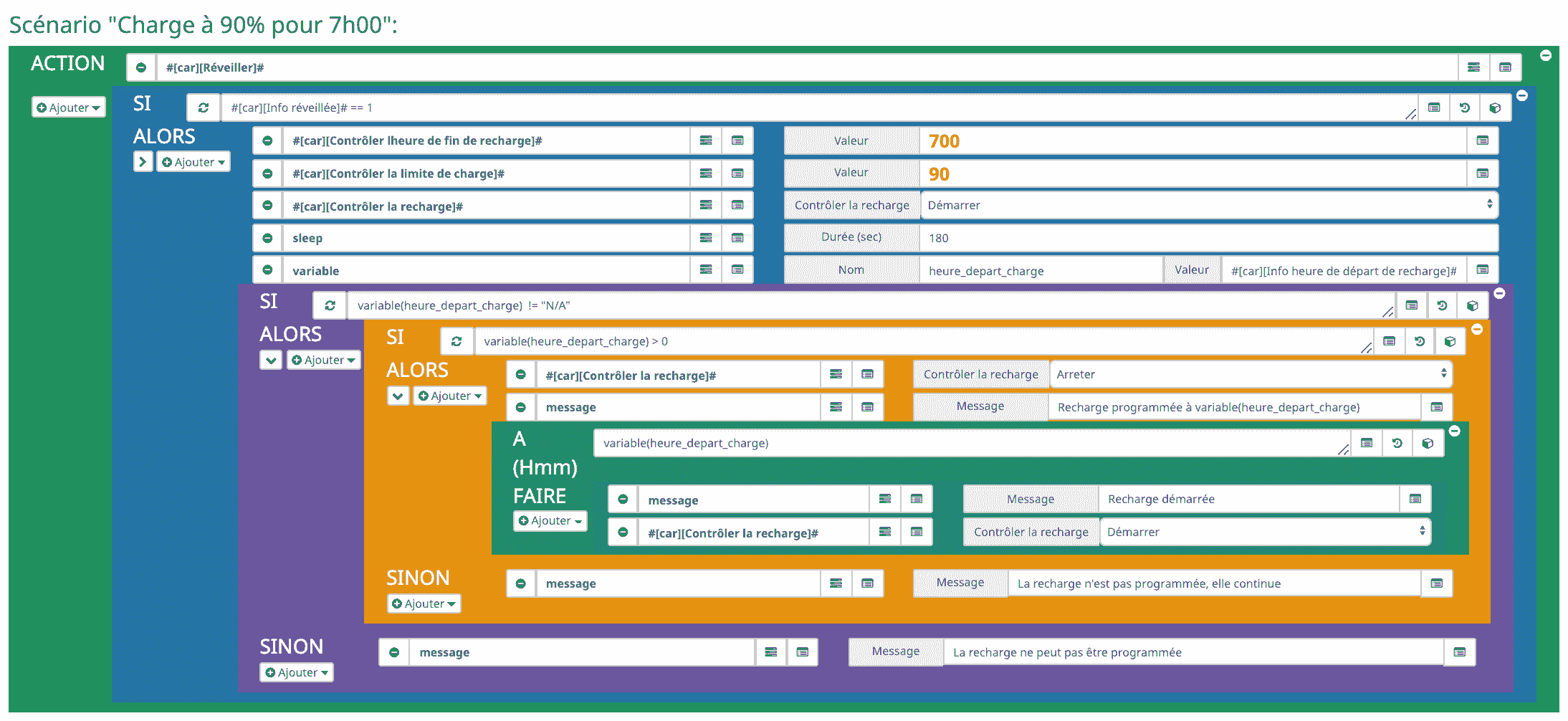Edit the Valeur field containing 90
The image size is (1568, 721).
(x=1193, y=173)
